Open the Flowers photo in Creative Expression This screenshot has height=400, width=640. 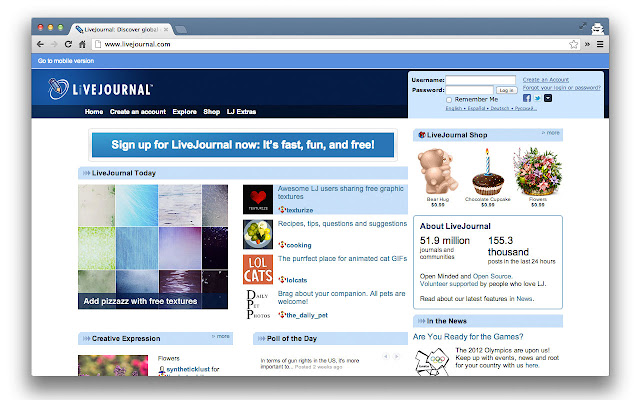[x=113, y=365]
